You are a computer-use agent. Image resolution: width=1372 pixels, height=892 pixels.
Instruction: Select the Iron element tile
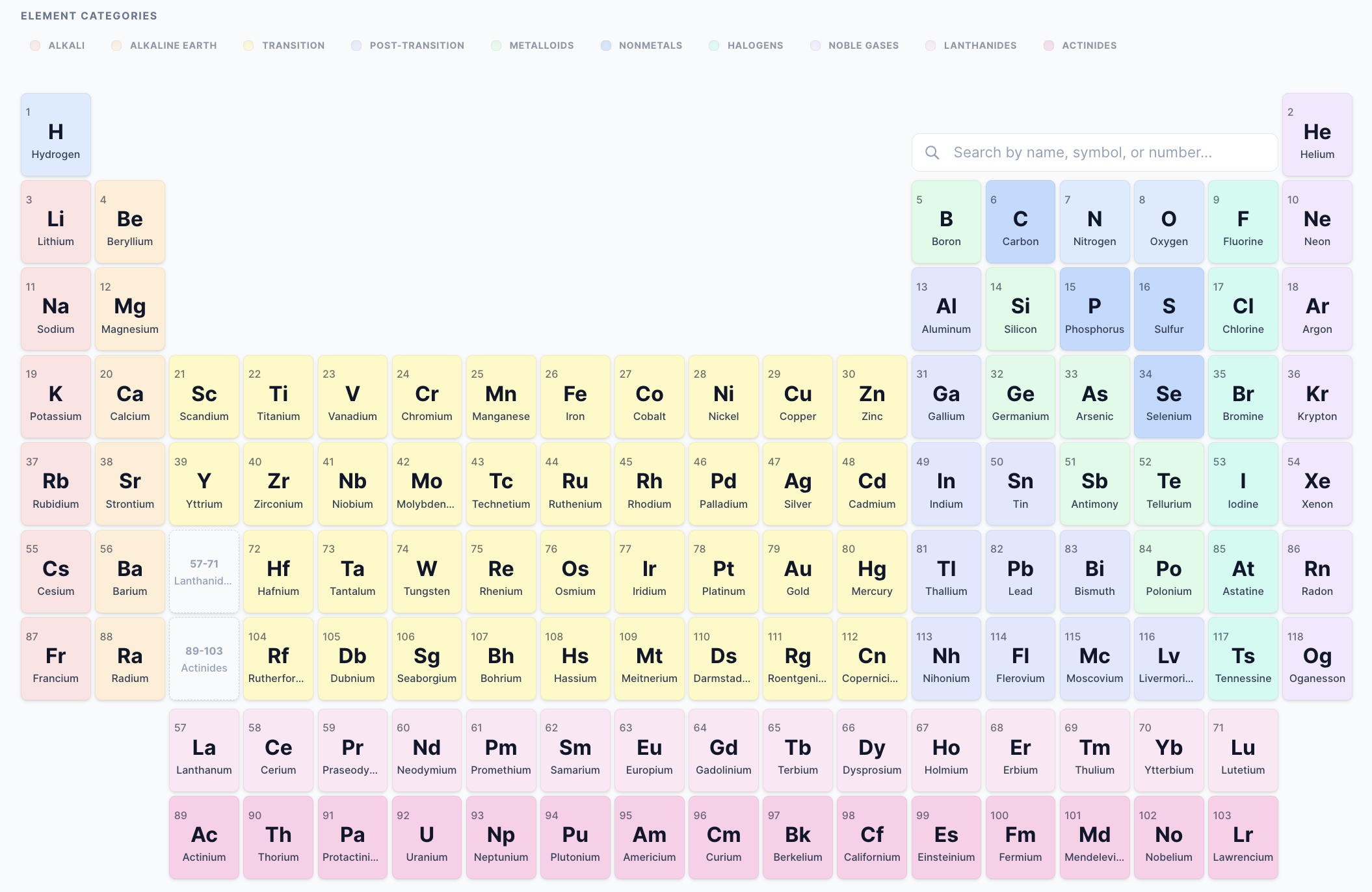click(x=575, y=397)
